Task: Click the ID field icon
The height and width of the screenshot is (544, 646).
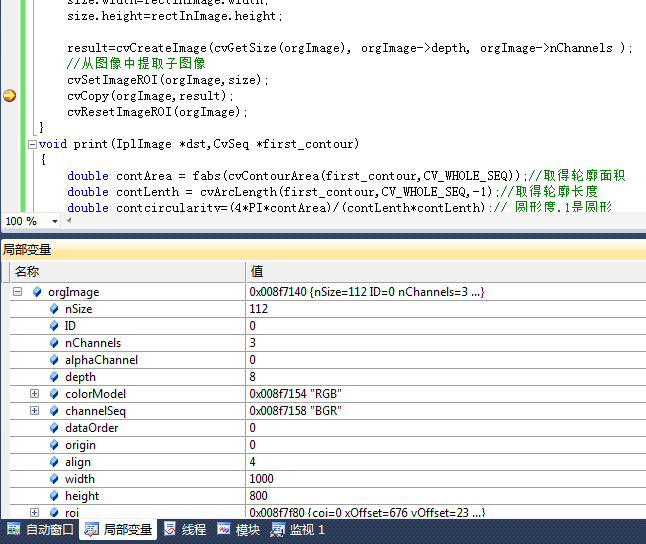Action: [x=54, y=326]
